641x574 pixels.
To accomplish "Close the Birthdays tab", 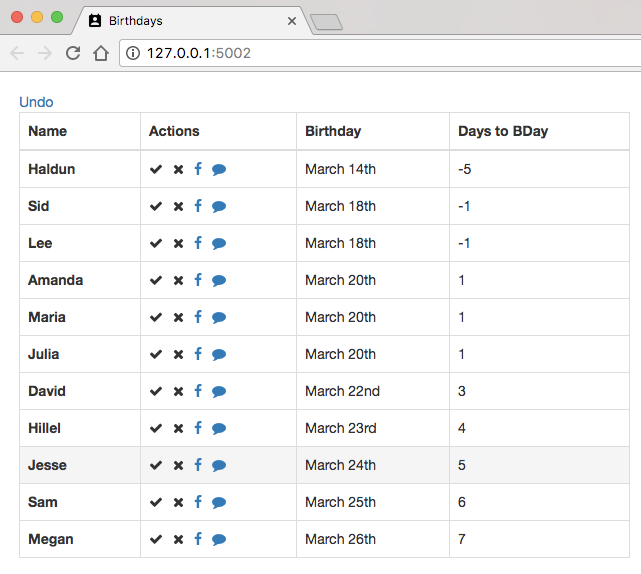I will click(292, 21).
